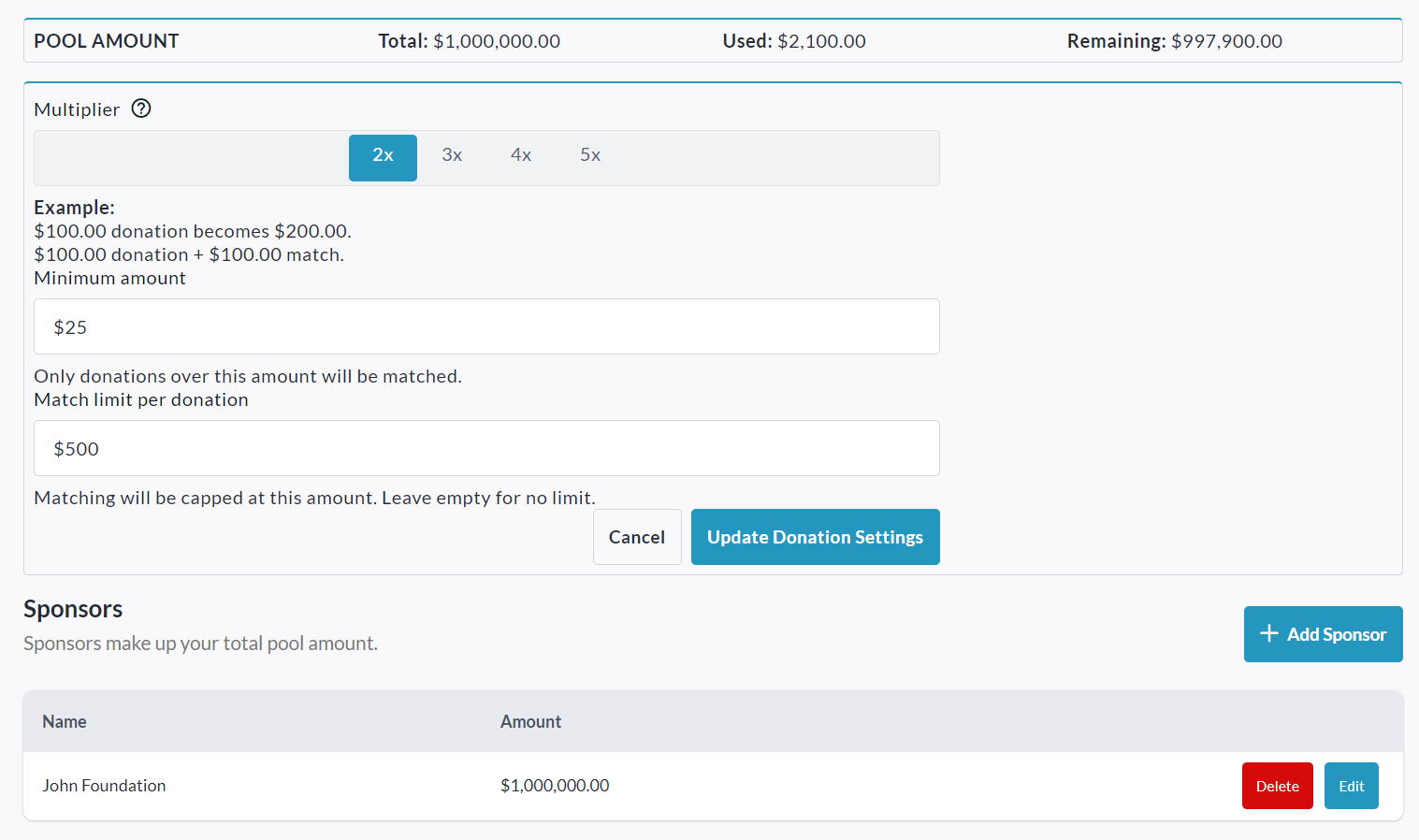This screenshot has height=840, width=1419.
Task: Click the Name column header
Action: (65, 721)
